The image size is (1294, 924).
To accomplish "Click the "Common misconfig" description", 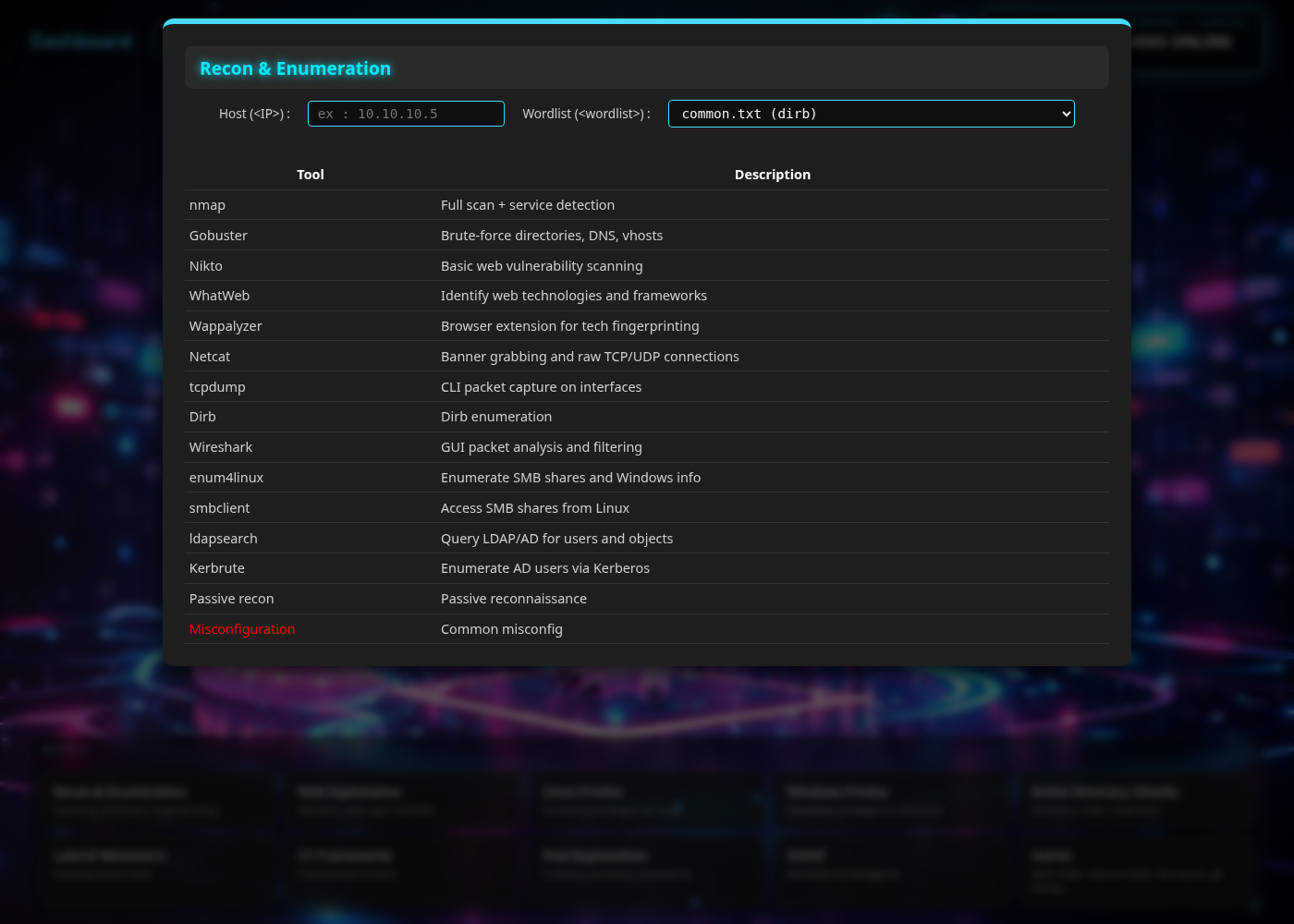I will (502, 629).
